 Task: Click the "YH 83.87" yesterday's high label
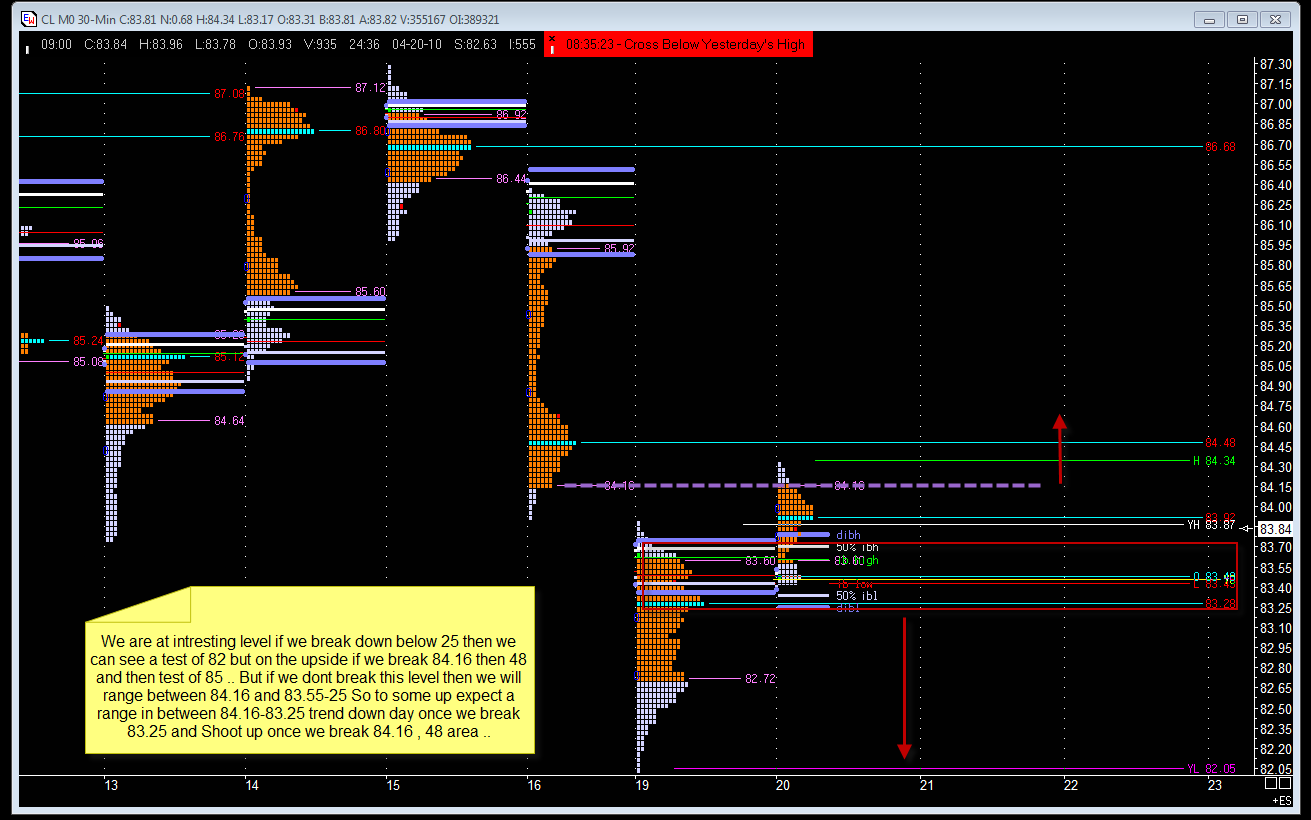(1211, 525)
